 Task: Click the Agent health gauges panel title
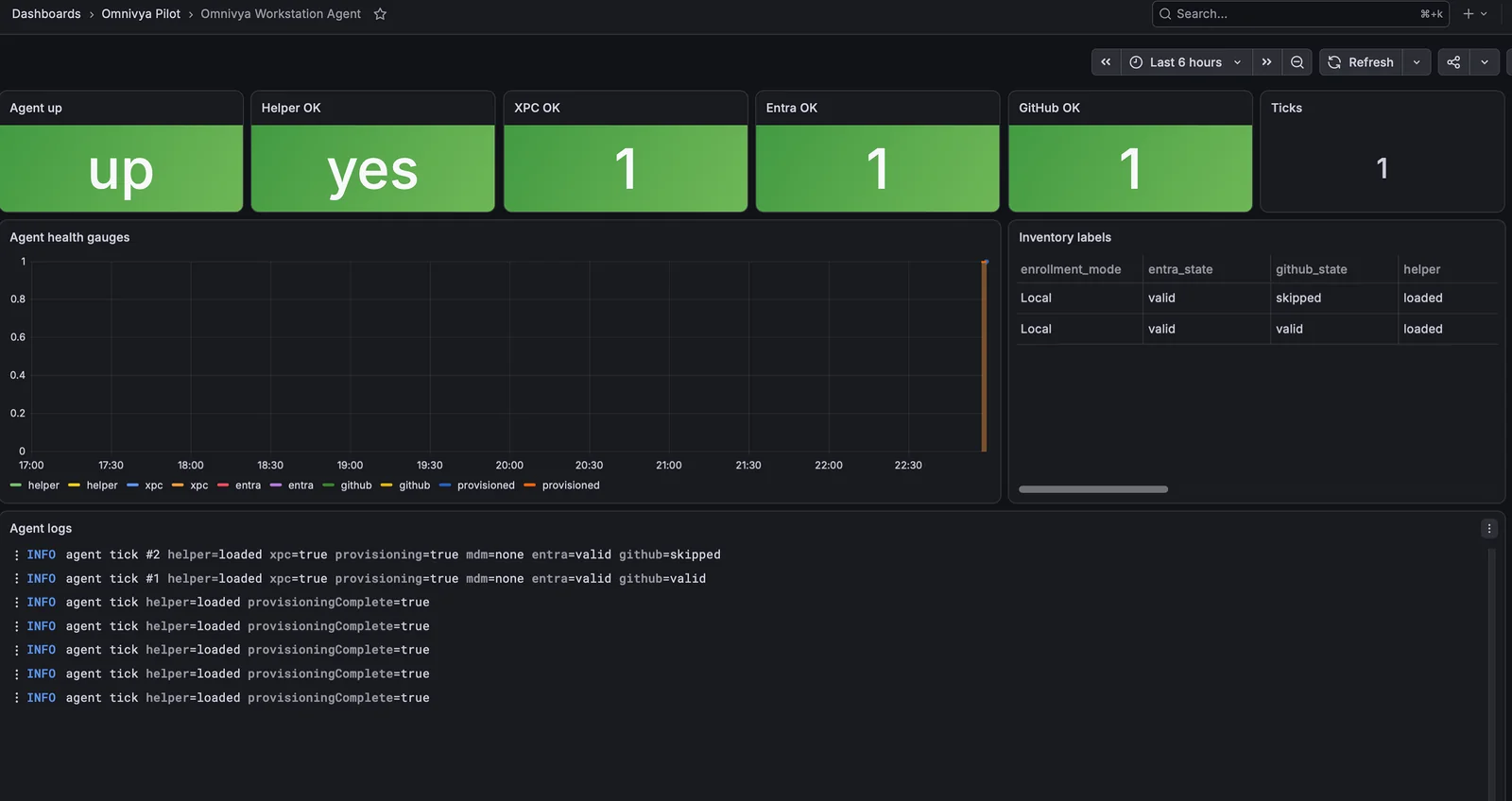[70, 237]
